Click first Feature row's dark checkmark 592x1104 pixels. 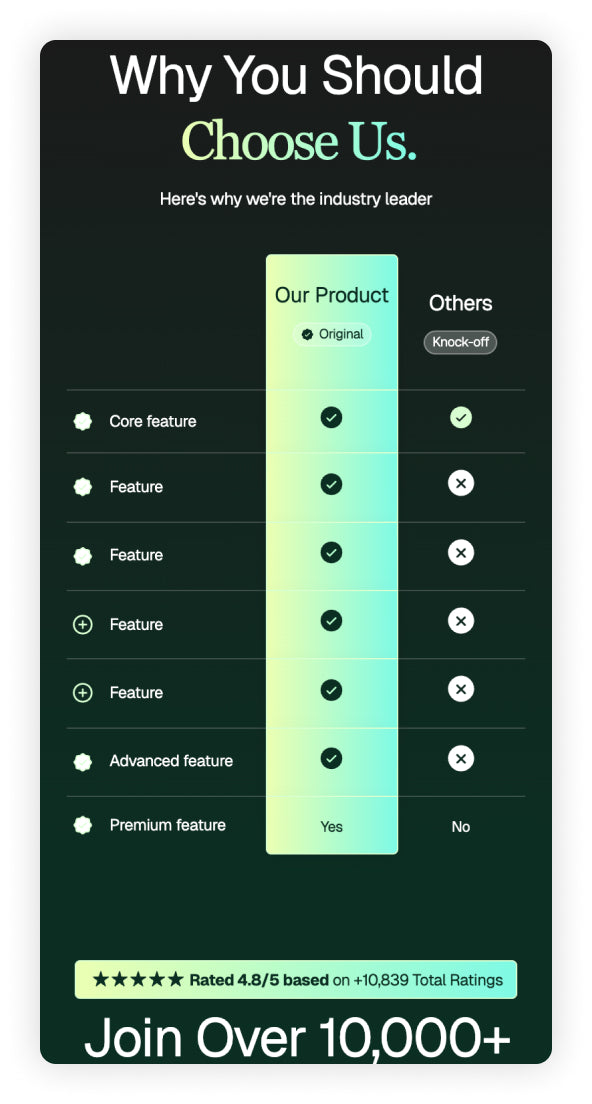332,484
